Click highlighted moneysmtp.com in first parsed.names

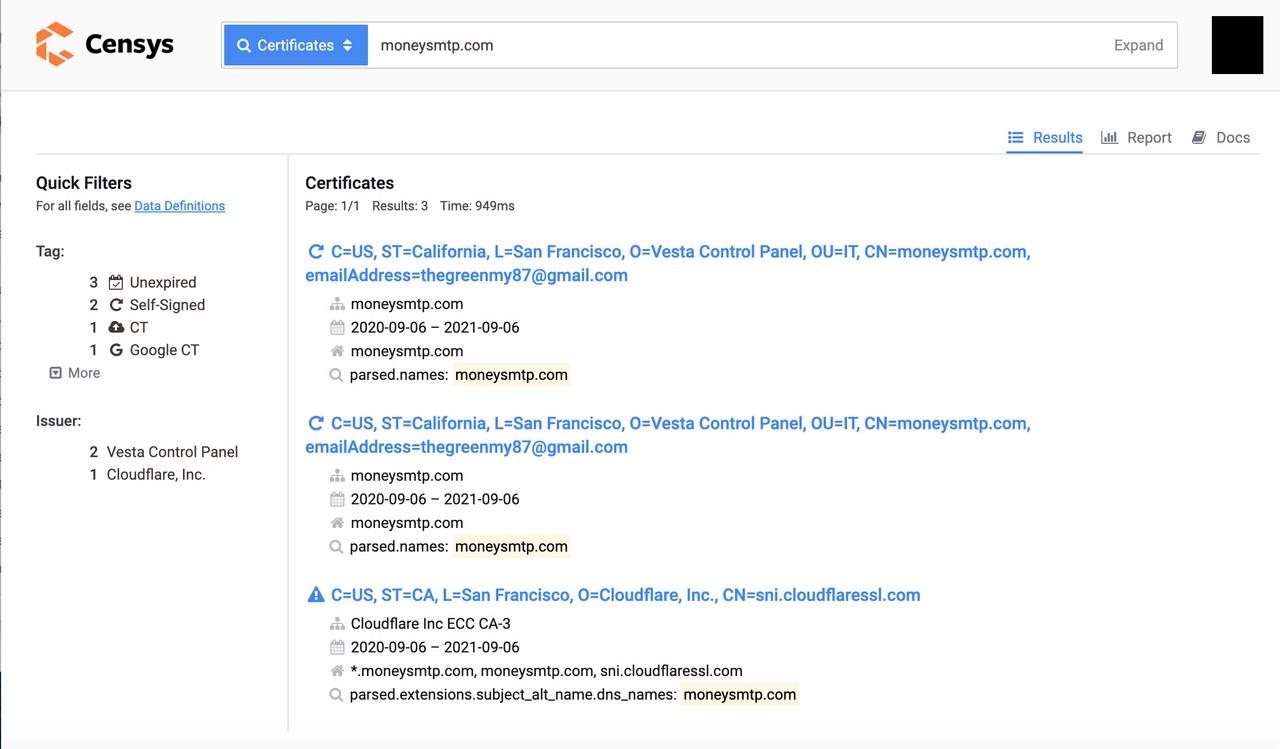pyautogui.click(x=511, y=375)
